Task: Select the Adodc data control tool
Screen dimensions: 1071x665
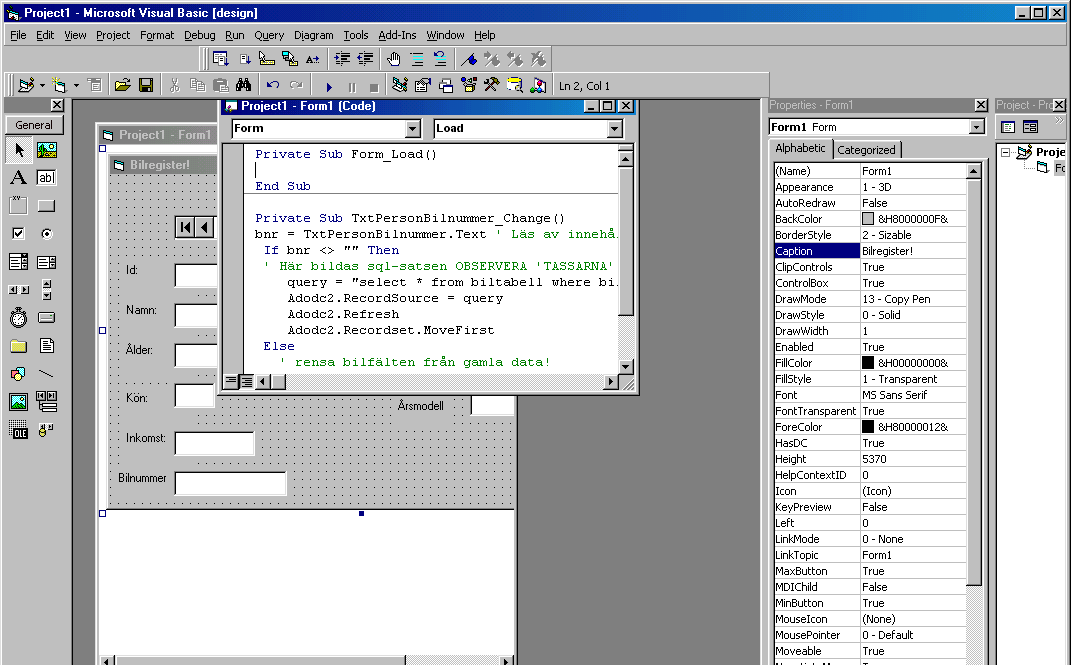Action: [x=46, y=429]
